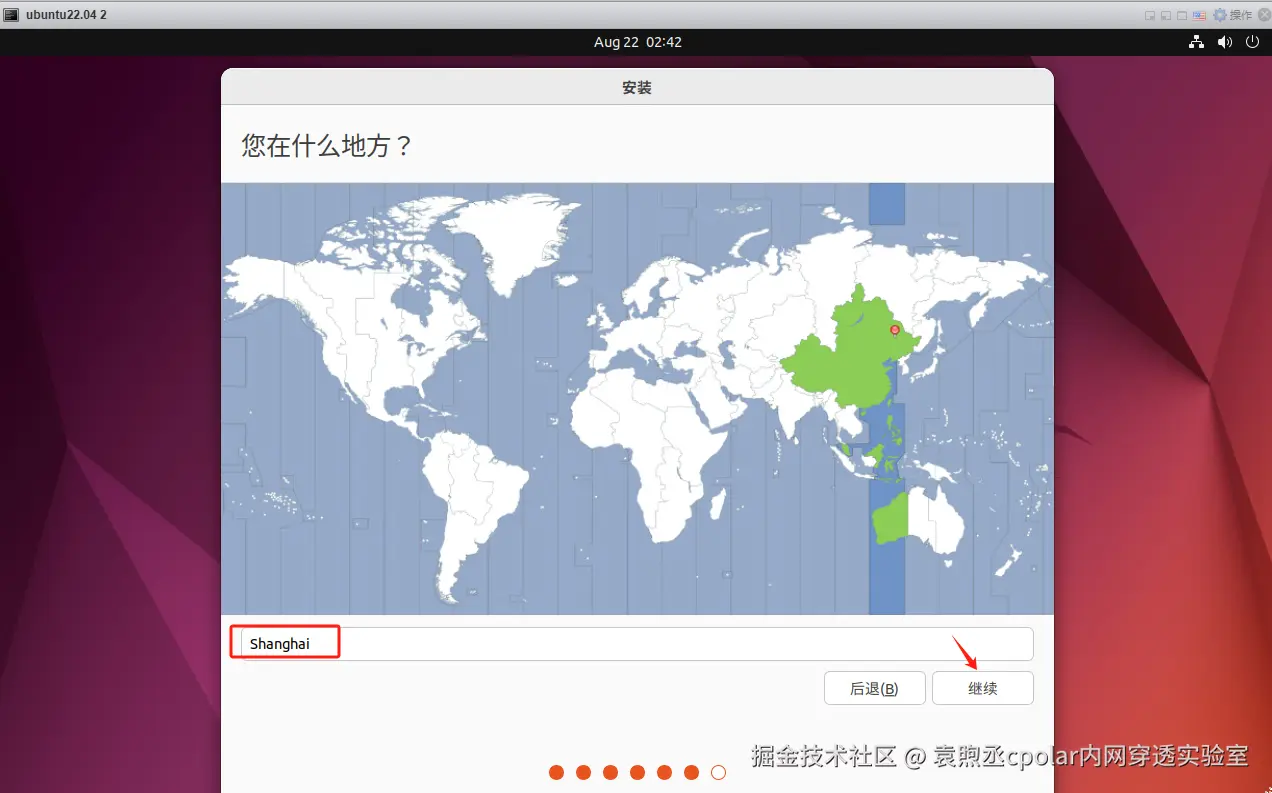Click the hollow last progress dot

[718, 772]
